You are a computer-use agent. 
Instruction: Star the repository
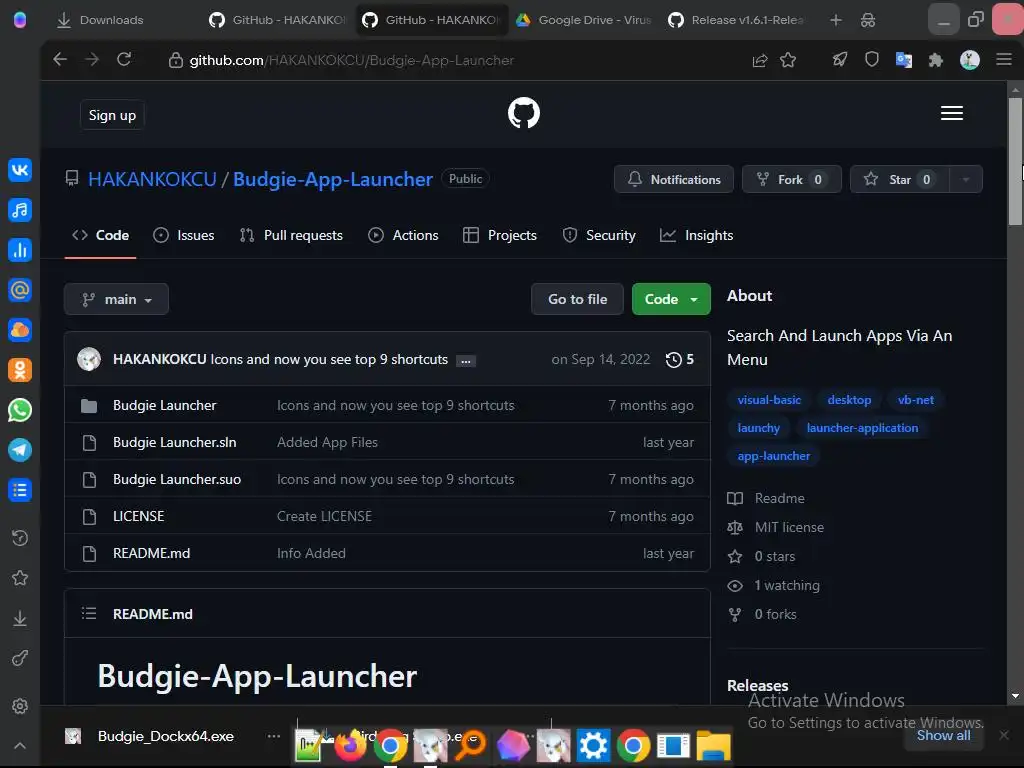point(900,179)
